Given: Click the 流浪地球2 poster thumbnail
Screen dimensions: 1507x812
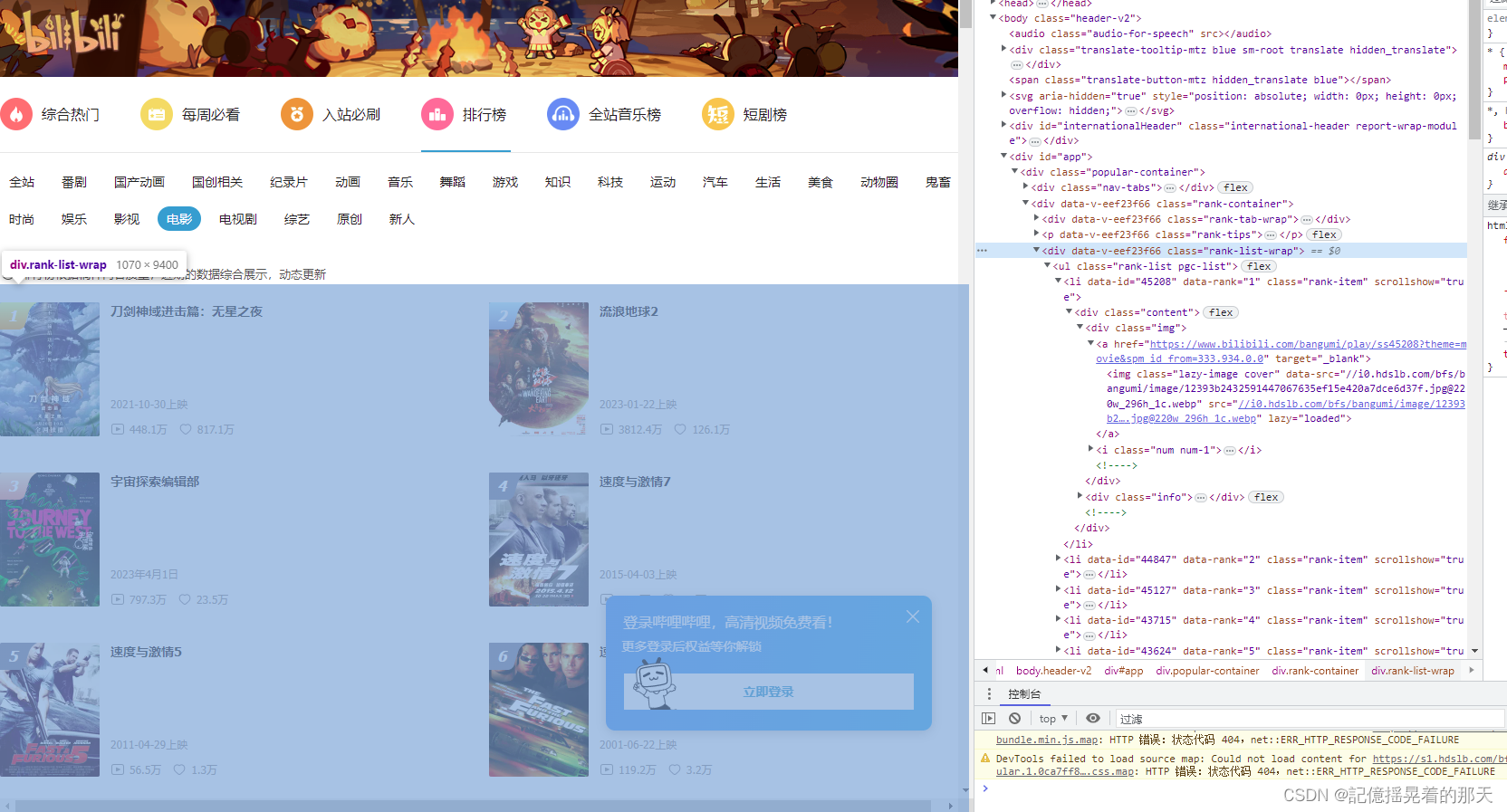Looking at the screenshot, I should coord(539,369).
